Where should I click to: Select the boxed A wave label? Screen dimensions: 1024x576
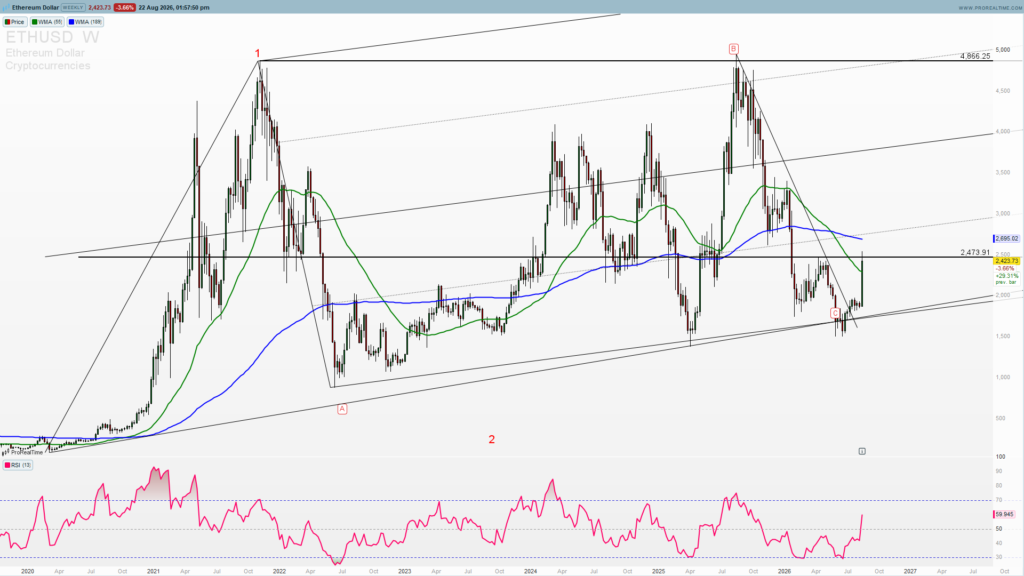click(342, 409)
